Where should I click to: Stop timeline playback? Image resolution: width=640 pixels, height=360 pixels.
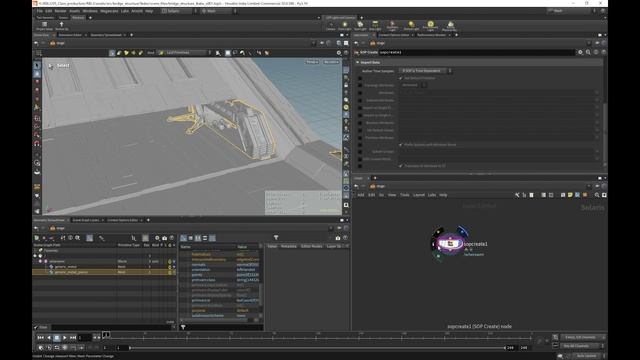[57, 338]
